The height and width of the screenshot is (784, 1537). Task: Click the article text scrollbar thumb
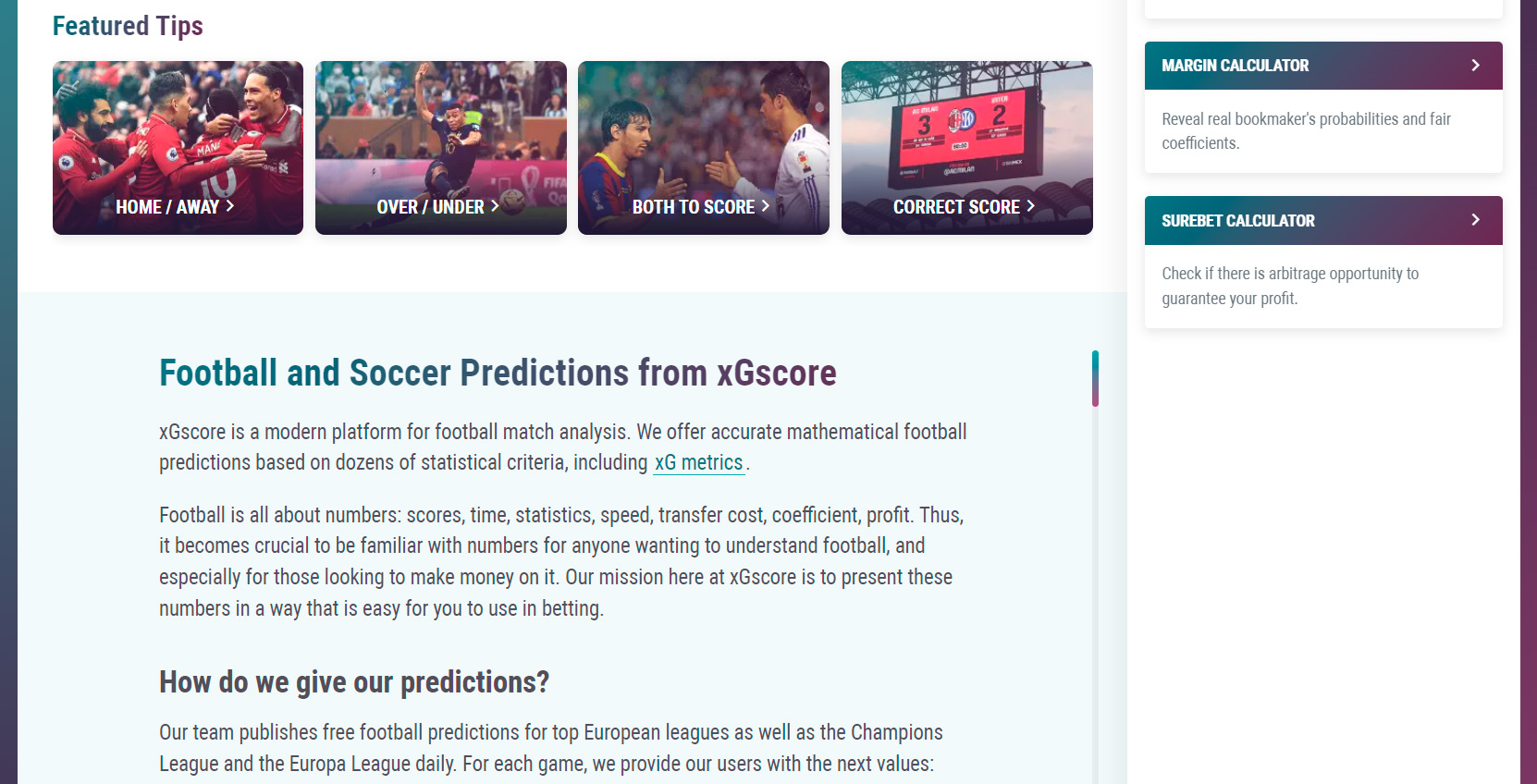pos(1095,379)
